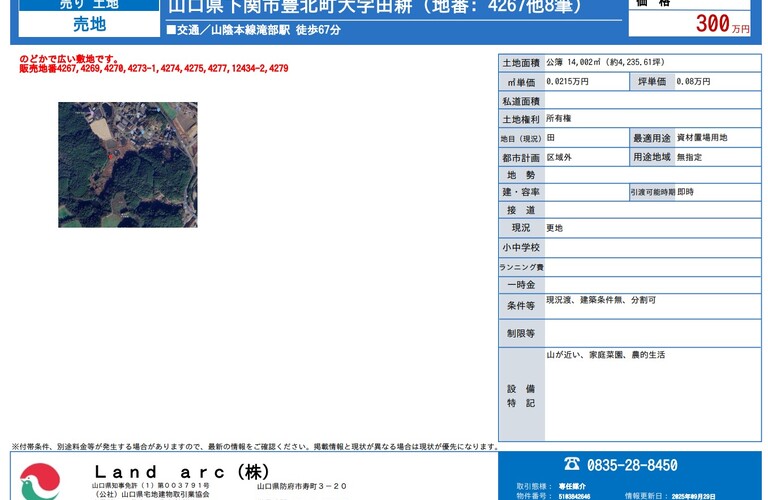768x500 pixels.
Task: Click the 坪単価 value 0.08万円
Action: coord(693,81)
